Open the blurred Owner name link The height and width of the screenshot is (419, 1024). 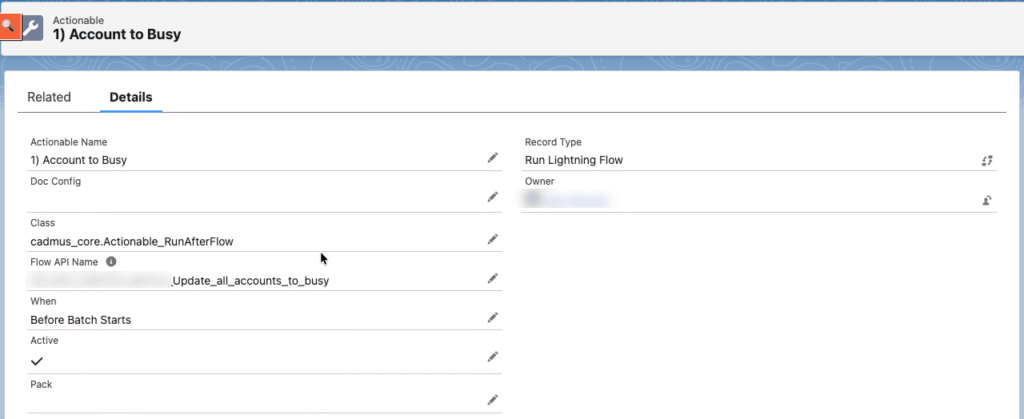[568, 199]
